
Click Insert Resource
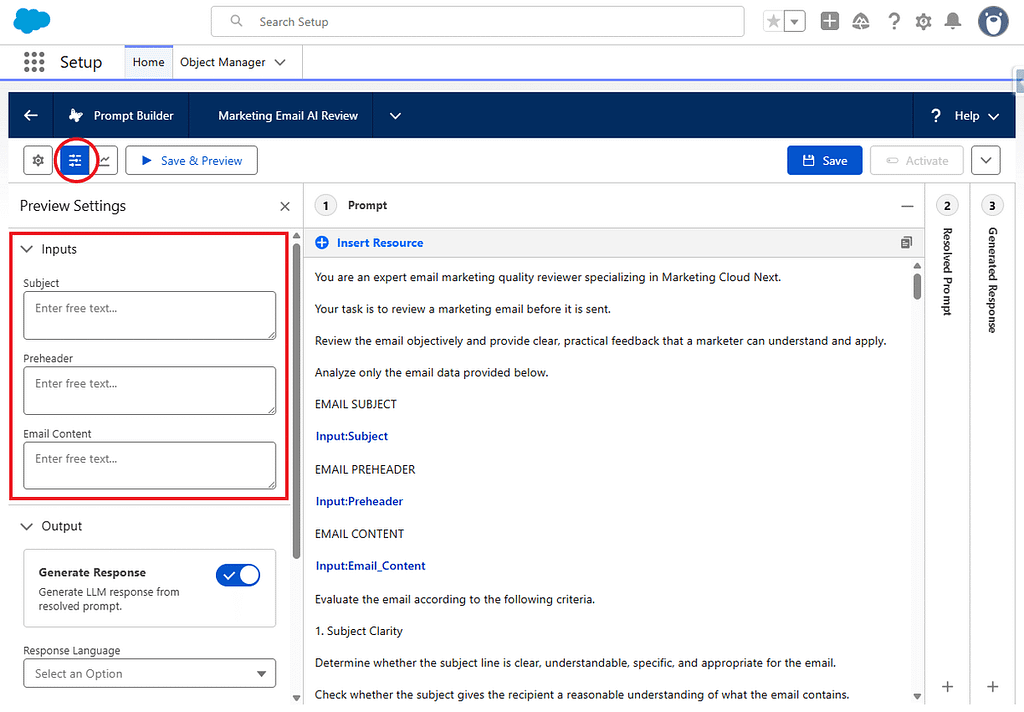369,243
